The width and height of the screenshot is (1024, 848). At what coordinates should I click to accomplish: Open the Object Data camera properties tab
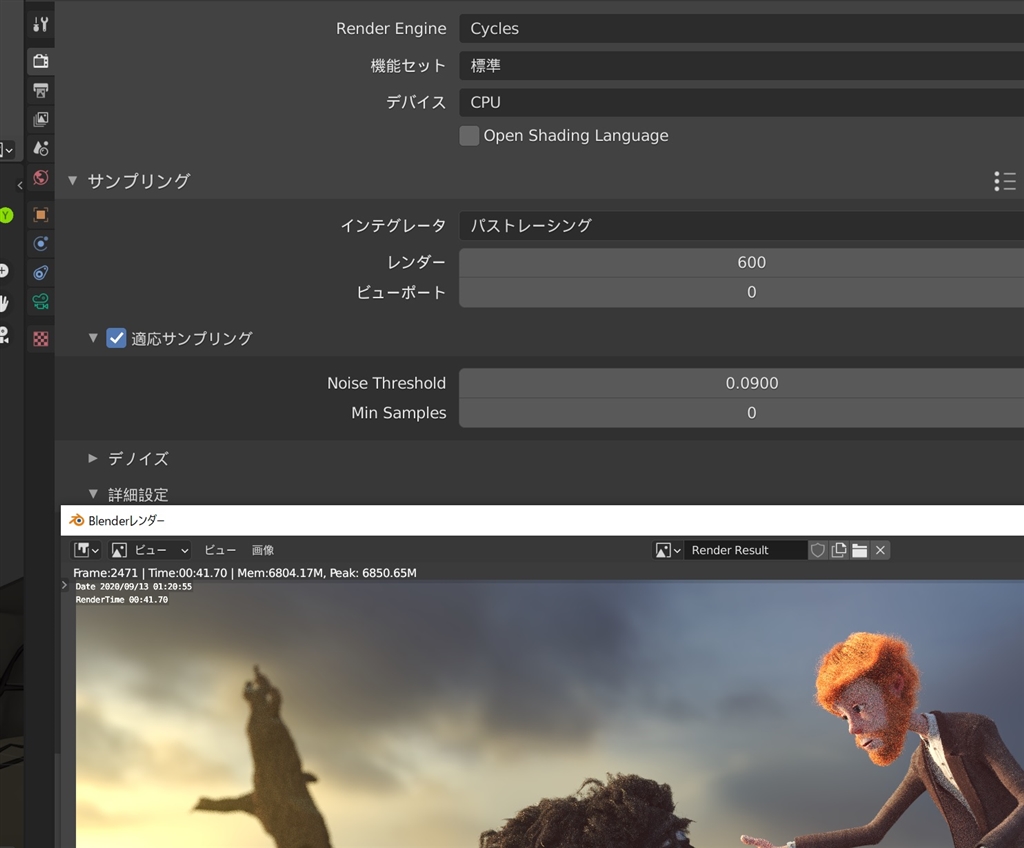(40, 301)
